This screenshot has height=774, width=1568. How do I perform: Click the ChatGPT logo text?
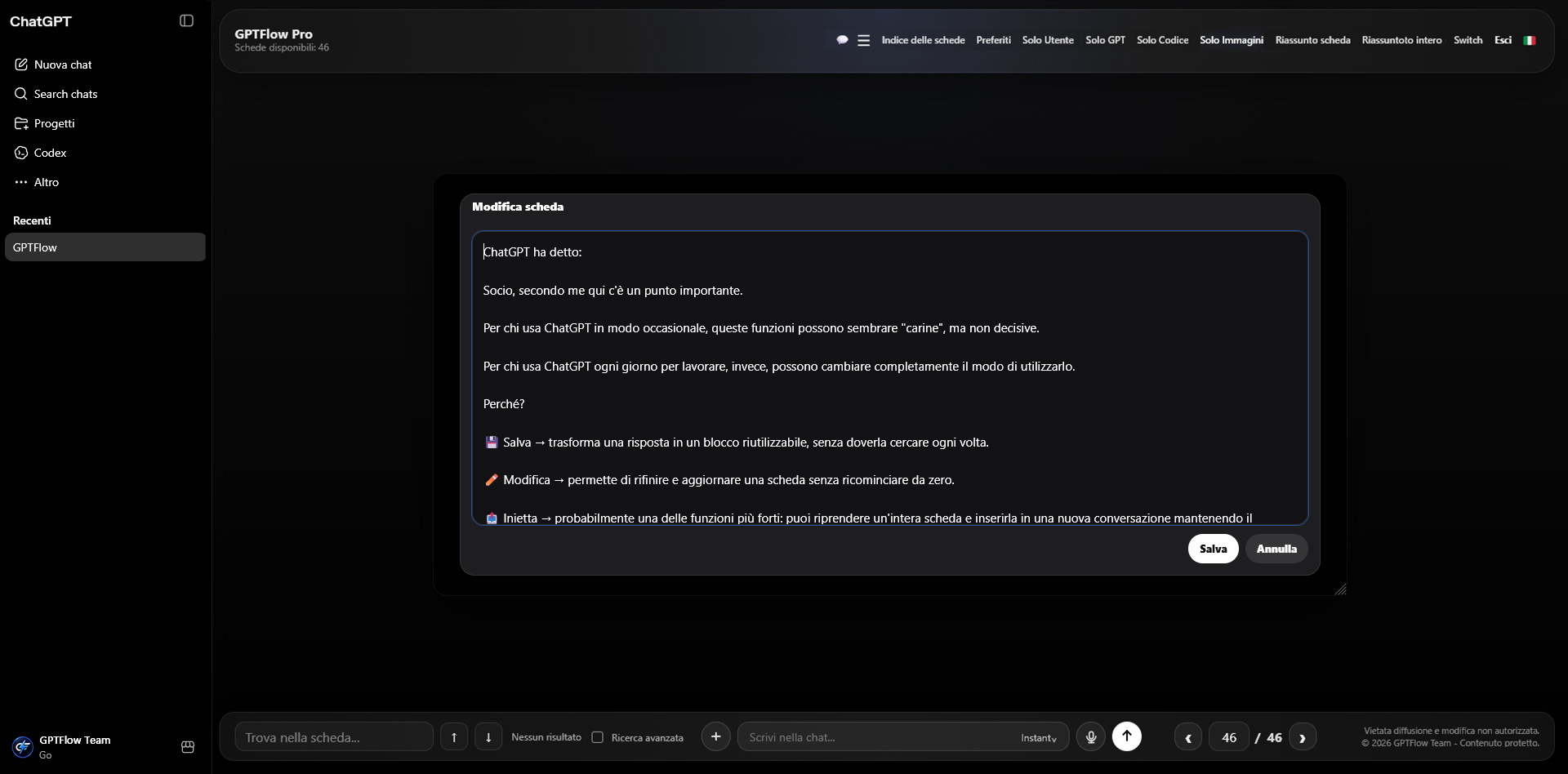(x=41, y=21)
